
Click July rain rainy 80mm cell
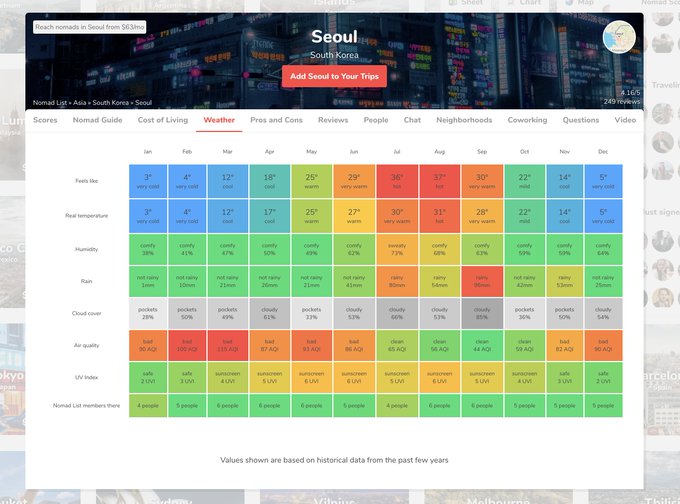tap(397, 281)
